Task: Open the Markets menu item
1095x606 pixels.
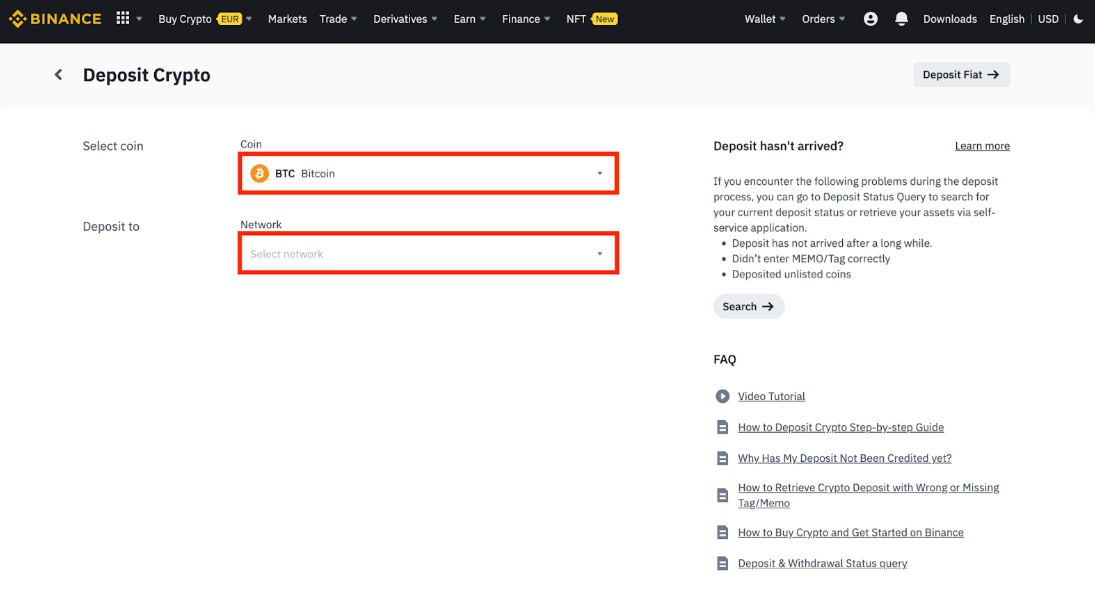Action: (287, 19)
